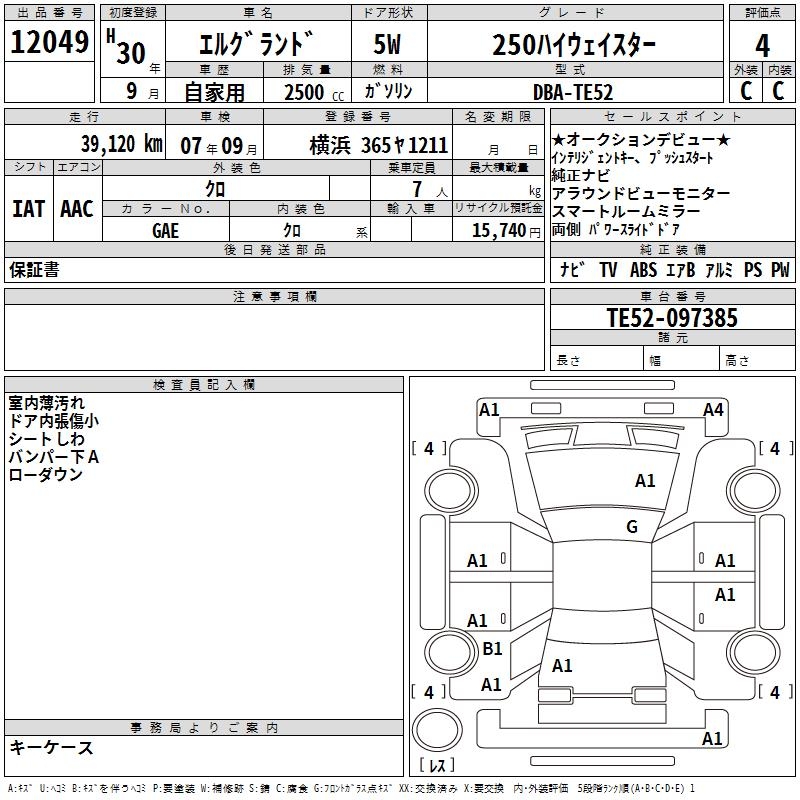
Task: Click the 純正ナビ sales point
Action: pyautogui.click(x=581, y=176)
